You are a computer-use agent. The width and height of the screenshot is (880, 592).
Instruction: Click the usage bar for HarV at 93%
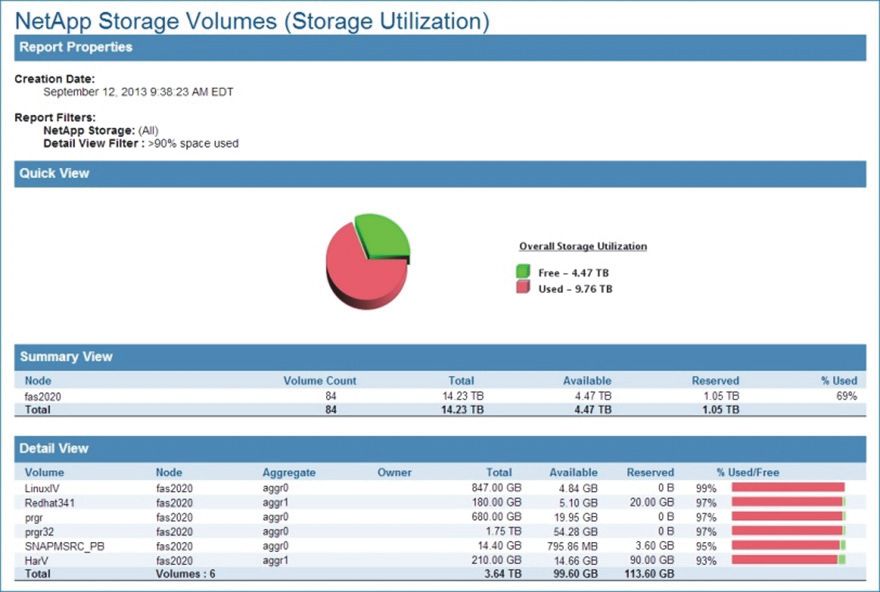(789, 559)
